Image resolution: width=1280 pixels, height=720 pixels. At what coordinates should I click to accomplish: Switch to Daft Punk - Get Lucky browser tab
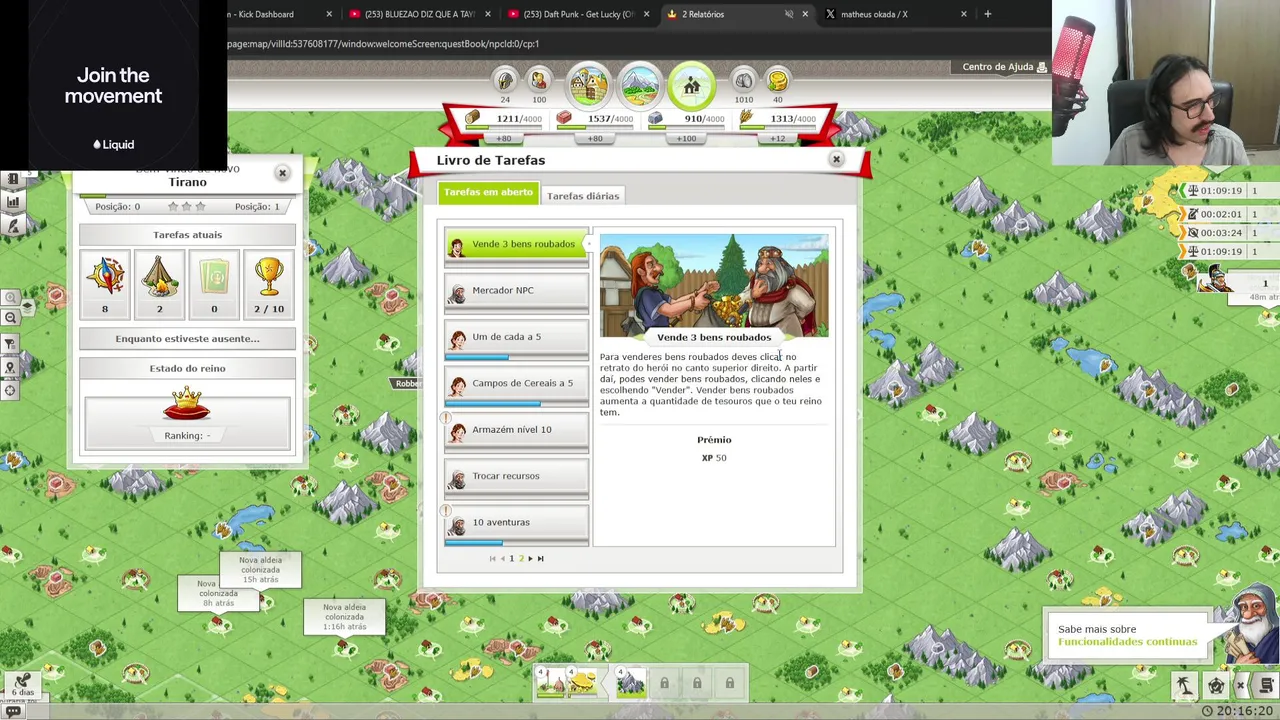pyautogui.click(x=580, y=14)
